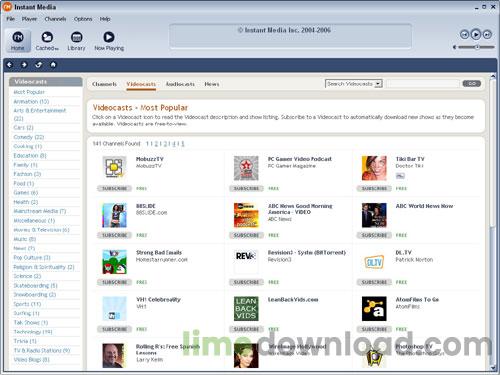Subscribe to Tiki Bar TV
Image resolution: width=500 pixels, height=375 pixels.
(x=374, y=188)
